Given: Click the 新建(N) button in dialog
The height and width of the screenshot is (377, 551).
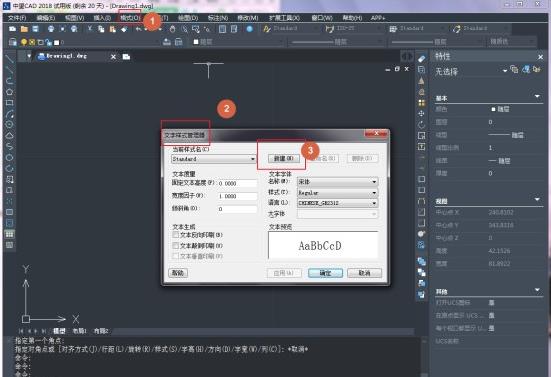Looking at the screenshot, I should point(284,158).
